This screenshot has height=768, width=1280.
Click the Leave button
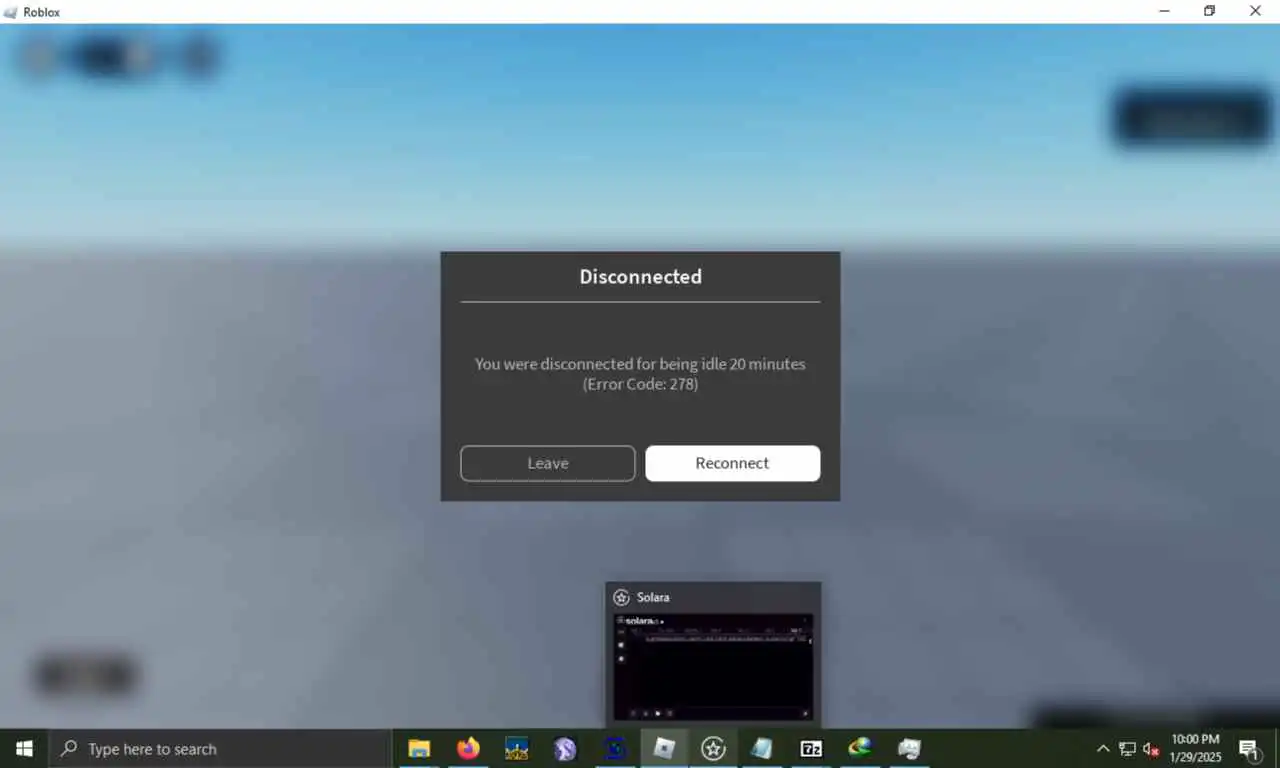[x=547, y=463]
